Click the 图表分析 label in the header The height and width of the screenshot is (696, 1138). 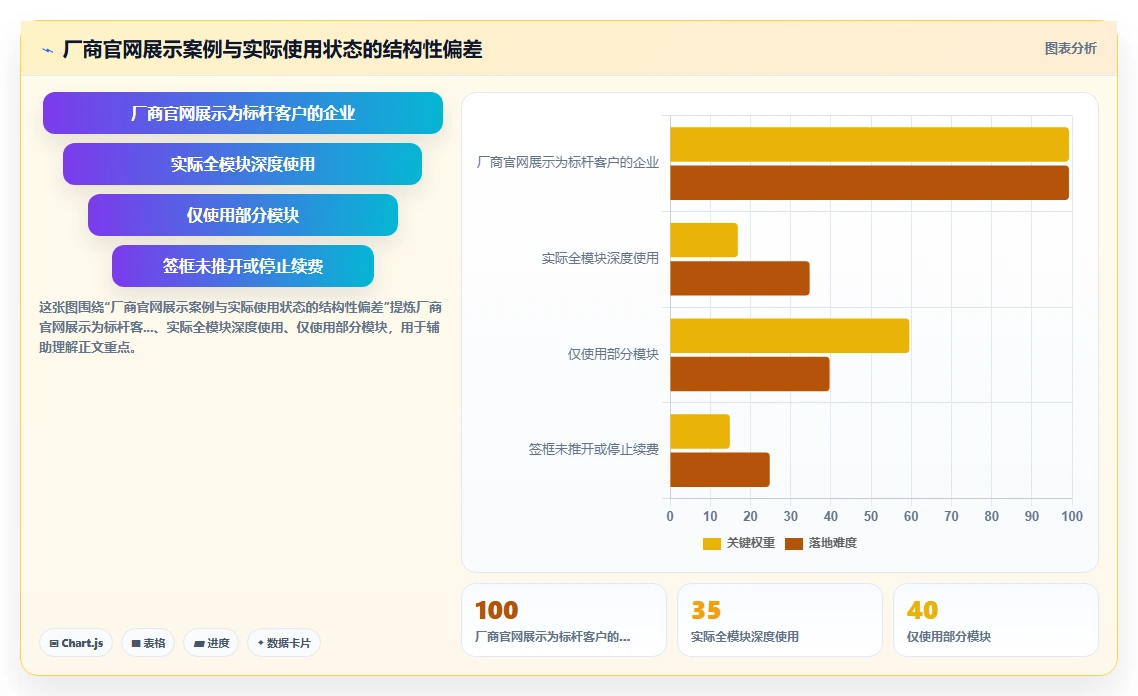tap(1071, 49)
